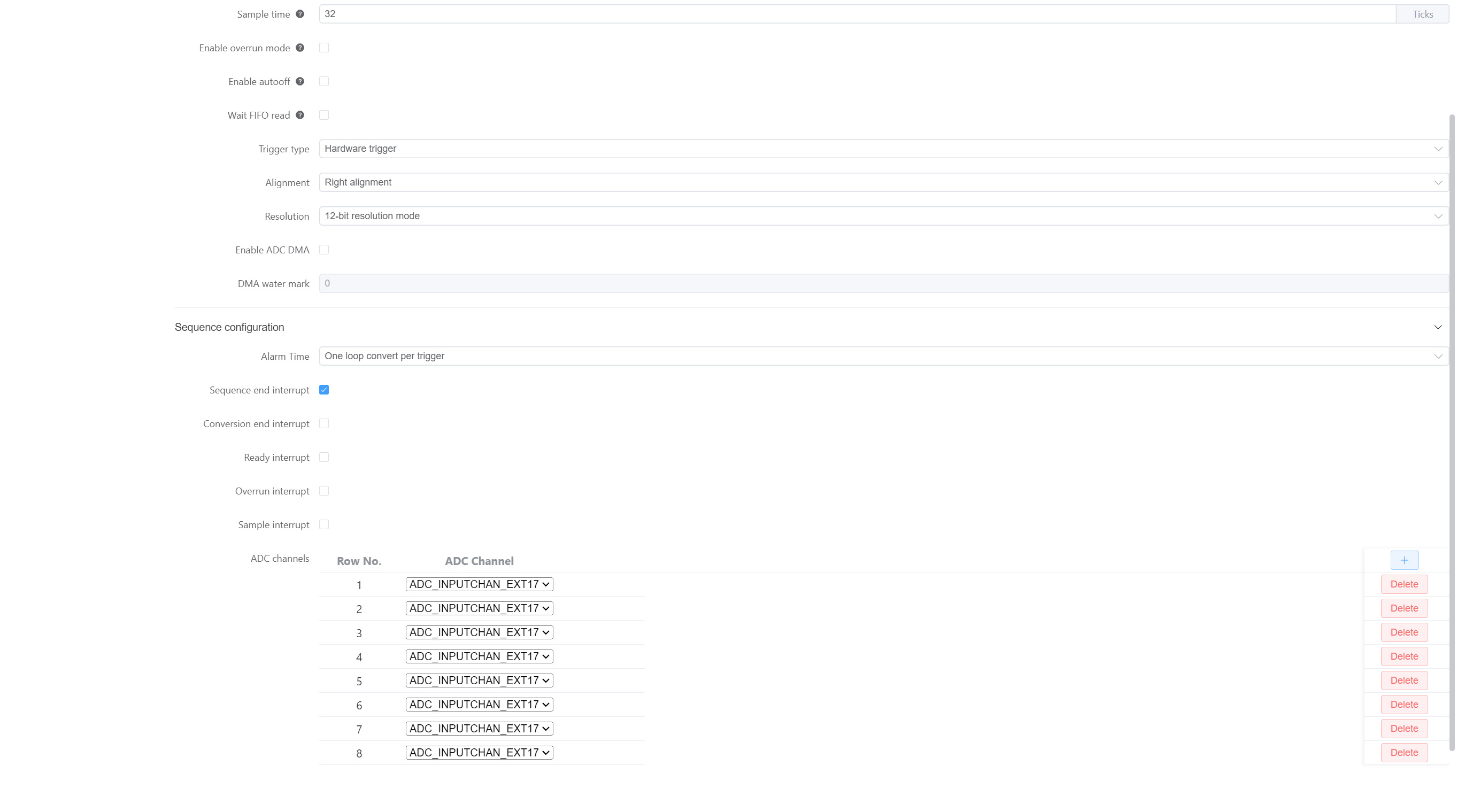Viewport: 1465px width, 812px height.
Task: Enable the overrun mode checkbox
Action: point(323,48)
